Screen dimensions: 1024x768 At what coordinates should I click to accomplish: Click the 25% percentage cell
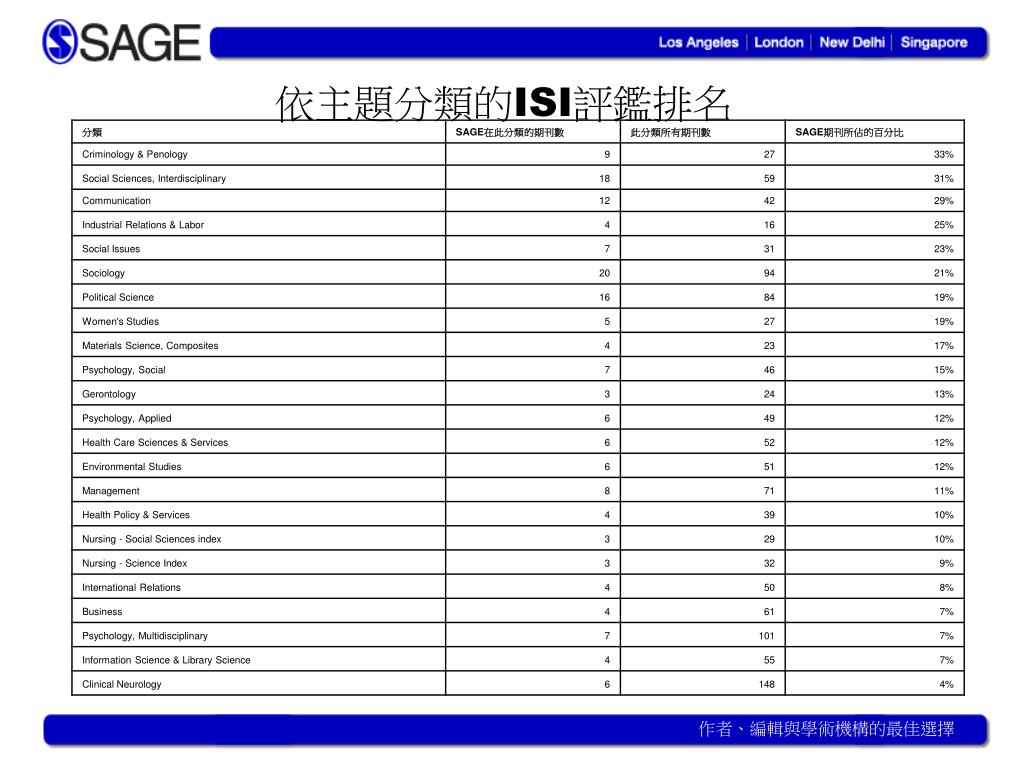pos(943,225)
